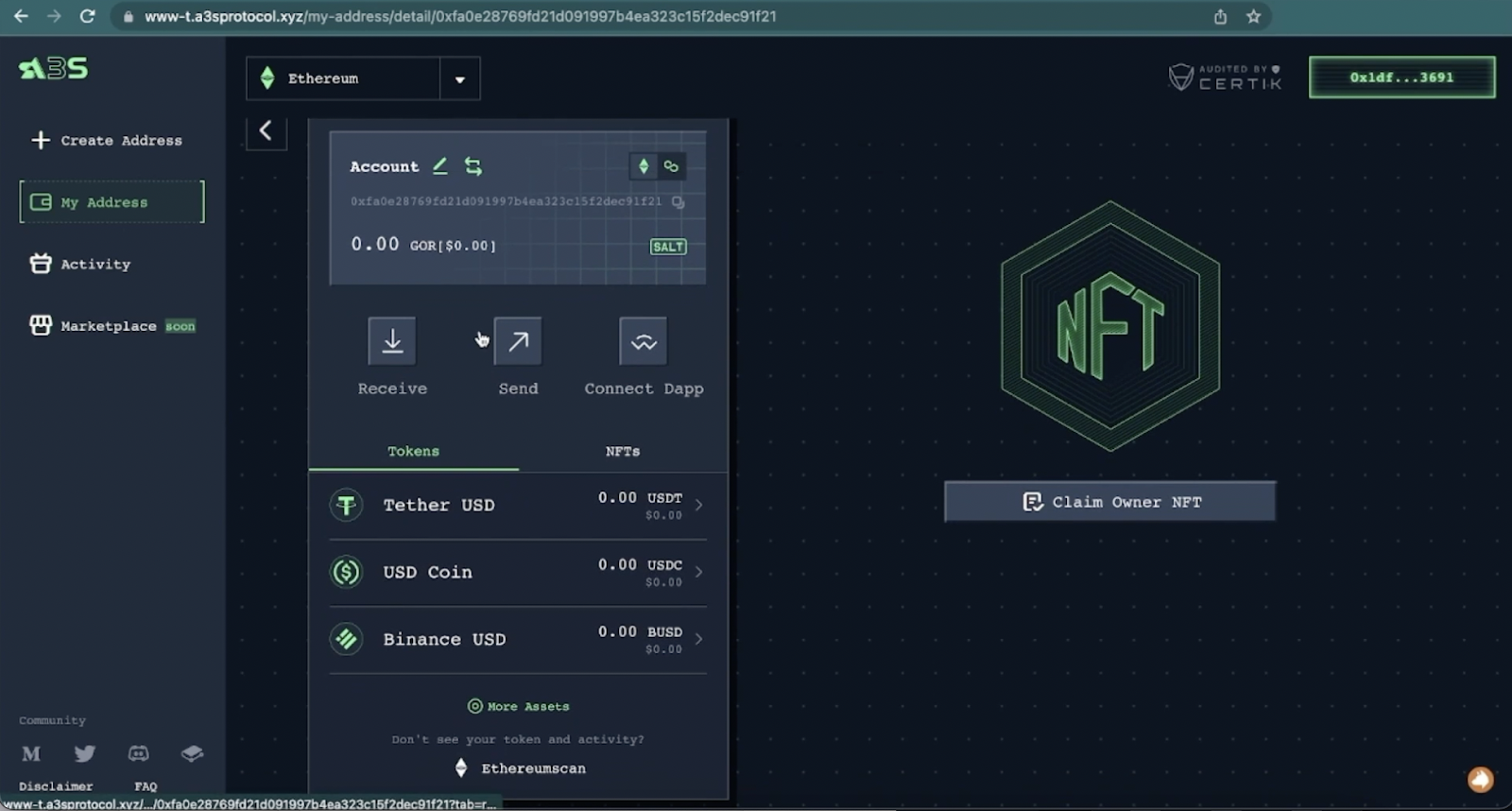Viewport: 1512px width, 811px height.
Task: Collapse panel with the back chevron
Action: [266, 130]
